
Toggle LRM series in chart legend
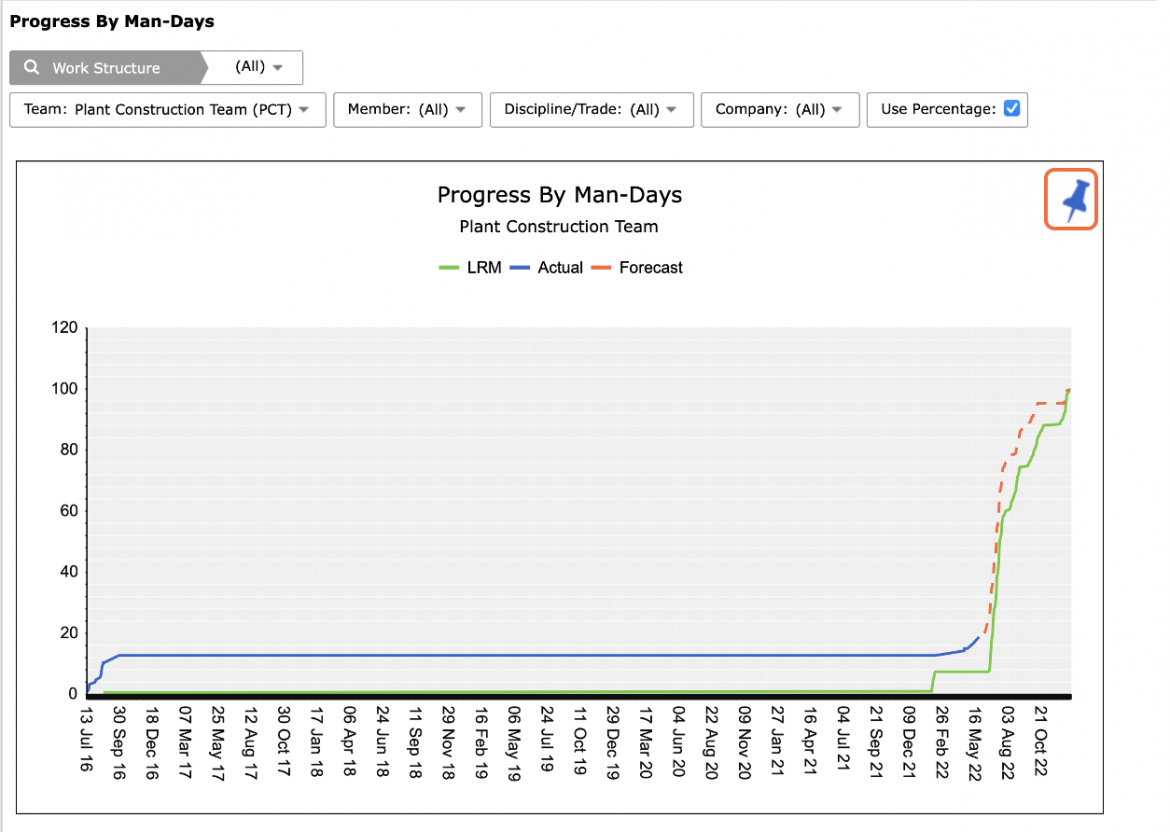coord(470,267)
